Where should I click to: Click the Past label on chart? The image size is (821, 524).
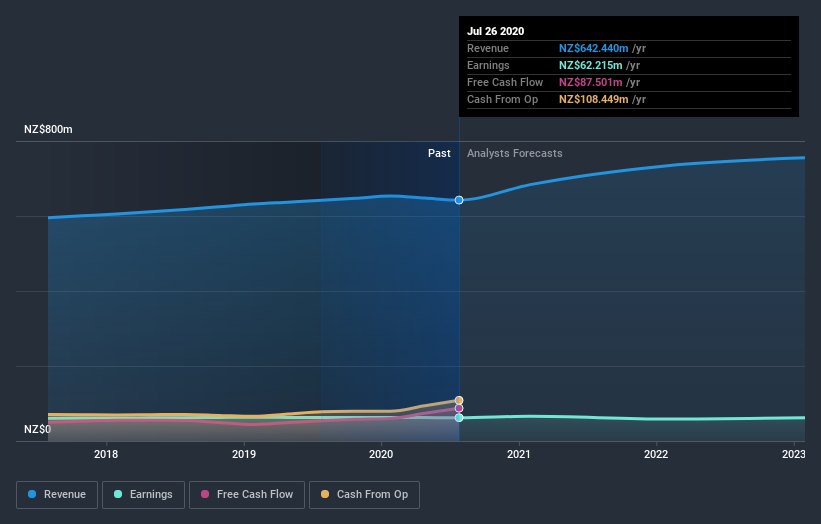tap(439, 153)
